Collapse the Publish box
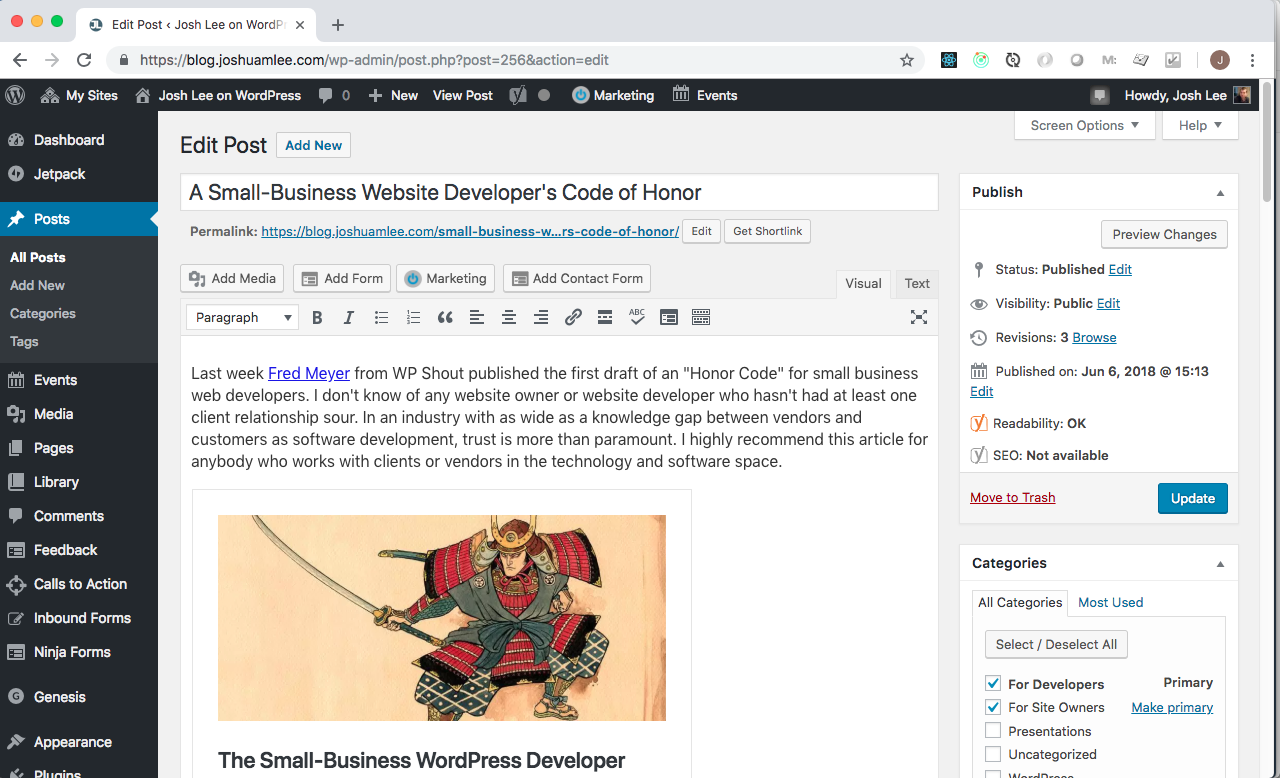 pos(1220,192)
